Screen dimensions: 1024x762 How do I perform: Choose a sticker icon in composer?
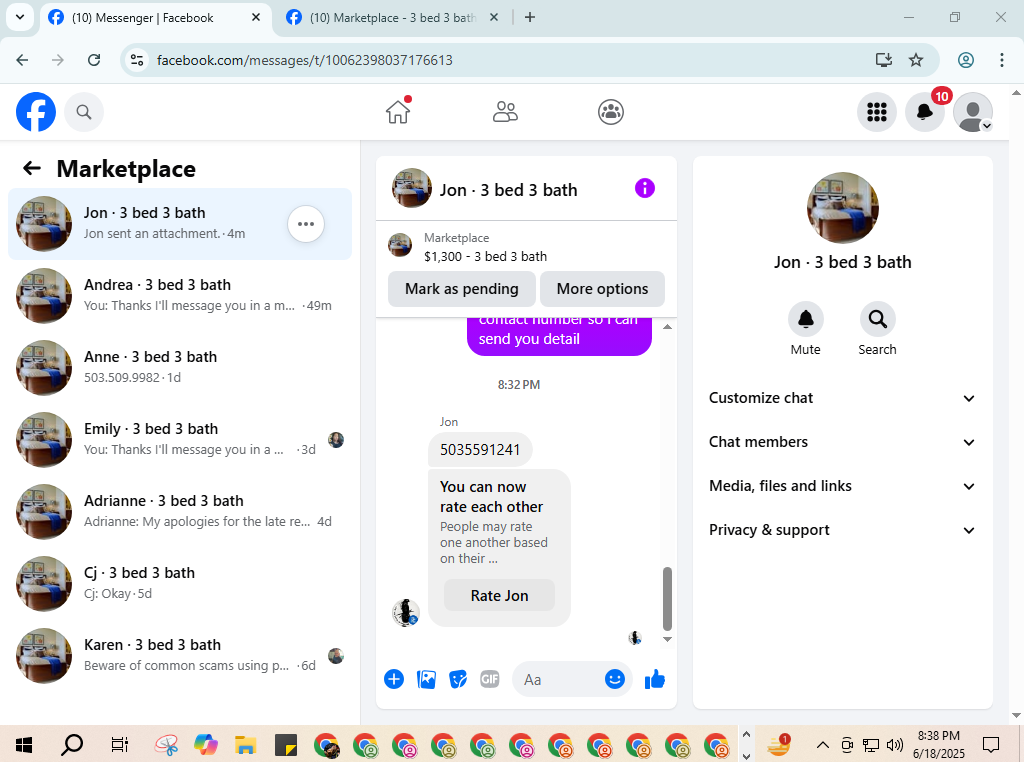click(458, 680)
